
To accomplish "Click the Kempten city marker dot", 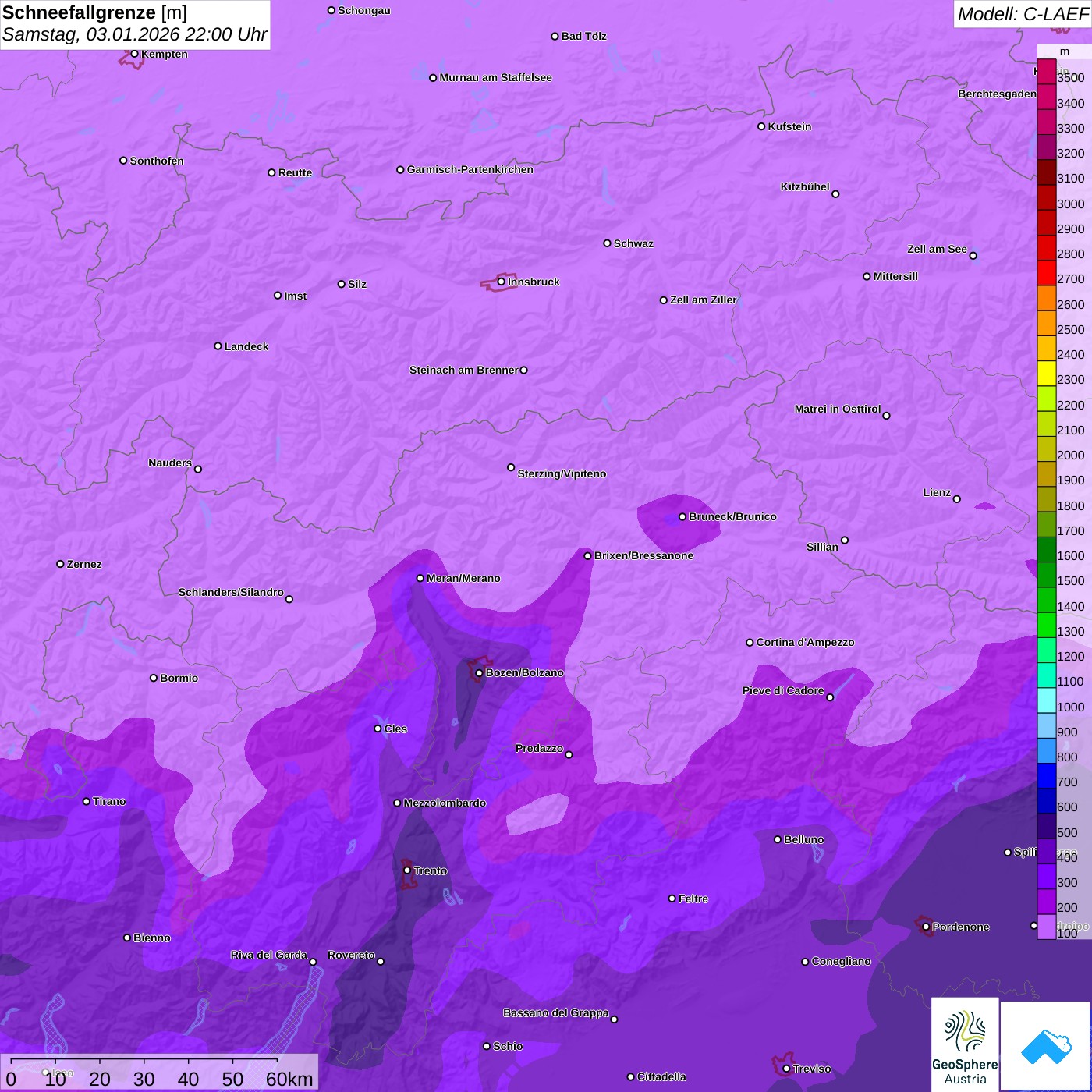I will (134, 54).
